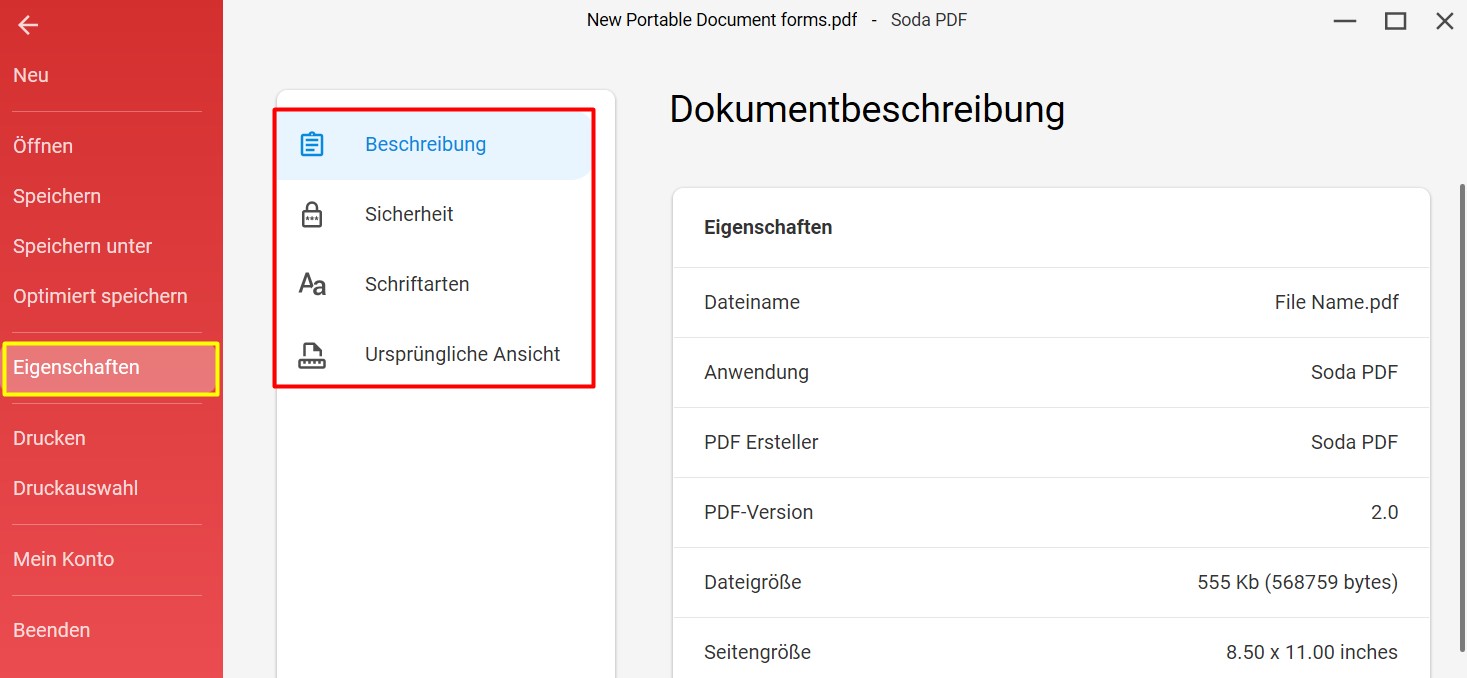The height and width of the screenshot is (678, 1467).
Task: Click the Dateiname label
Action: coord(752,302)
